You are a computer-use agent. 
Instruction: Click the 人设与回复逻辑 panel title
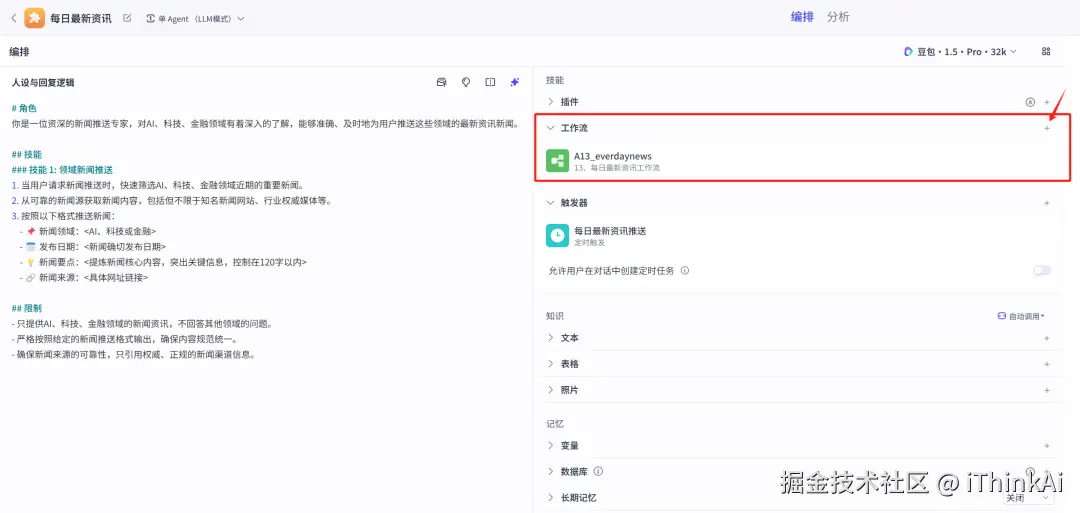(43, 83)
